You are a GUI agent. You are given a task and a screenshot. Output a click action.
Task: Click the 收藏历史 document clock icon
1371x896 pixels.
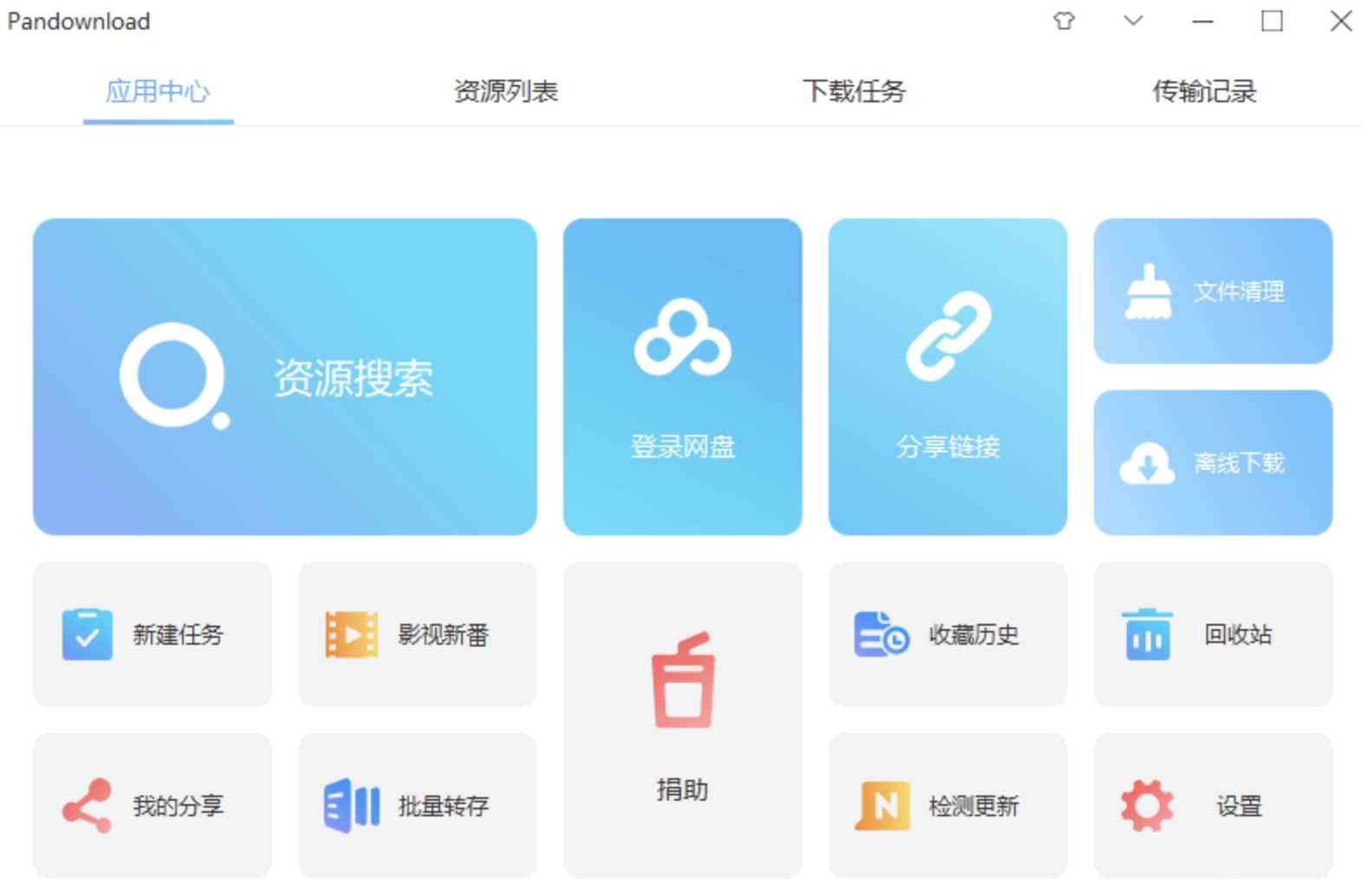pyautogui.click(x=881, y=634)
